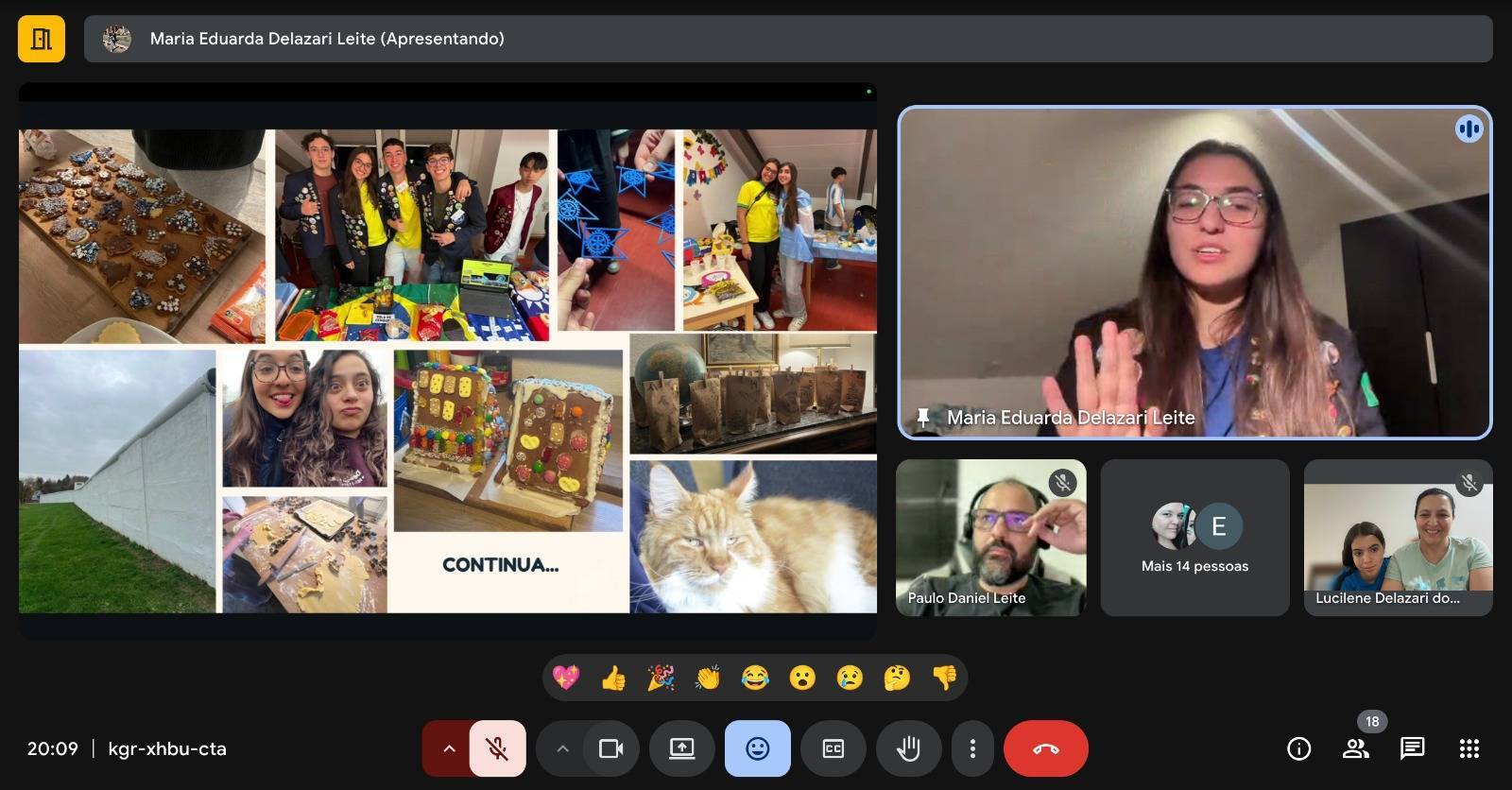The image size is (1512, 790).
Task: Open the three-dot more options menu
Action: point(972,748)
